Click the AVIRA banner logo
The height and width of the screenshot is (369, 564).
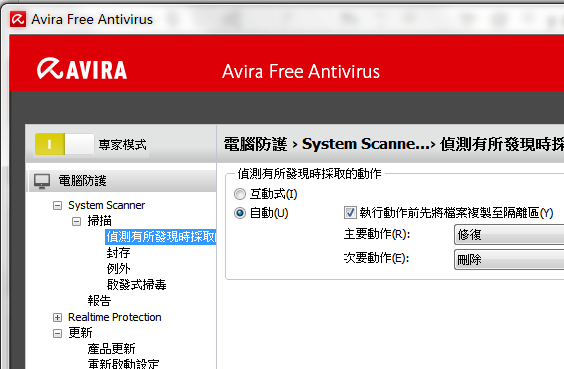click(82, 69)
